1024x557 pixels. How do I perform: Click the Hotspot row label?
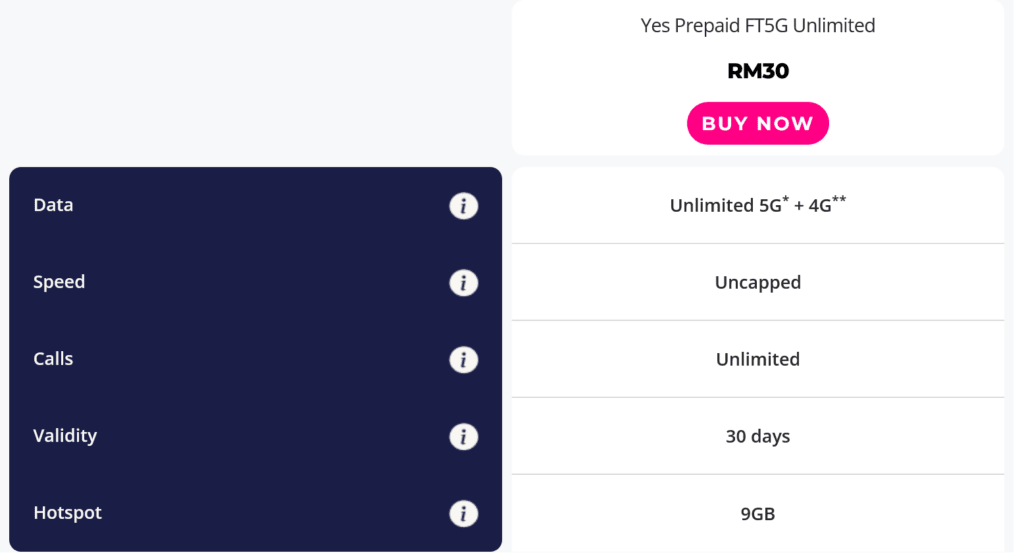coord(68,513)
